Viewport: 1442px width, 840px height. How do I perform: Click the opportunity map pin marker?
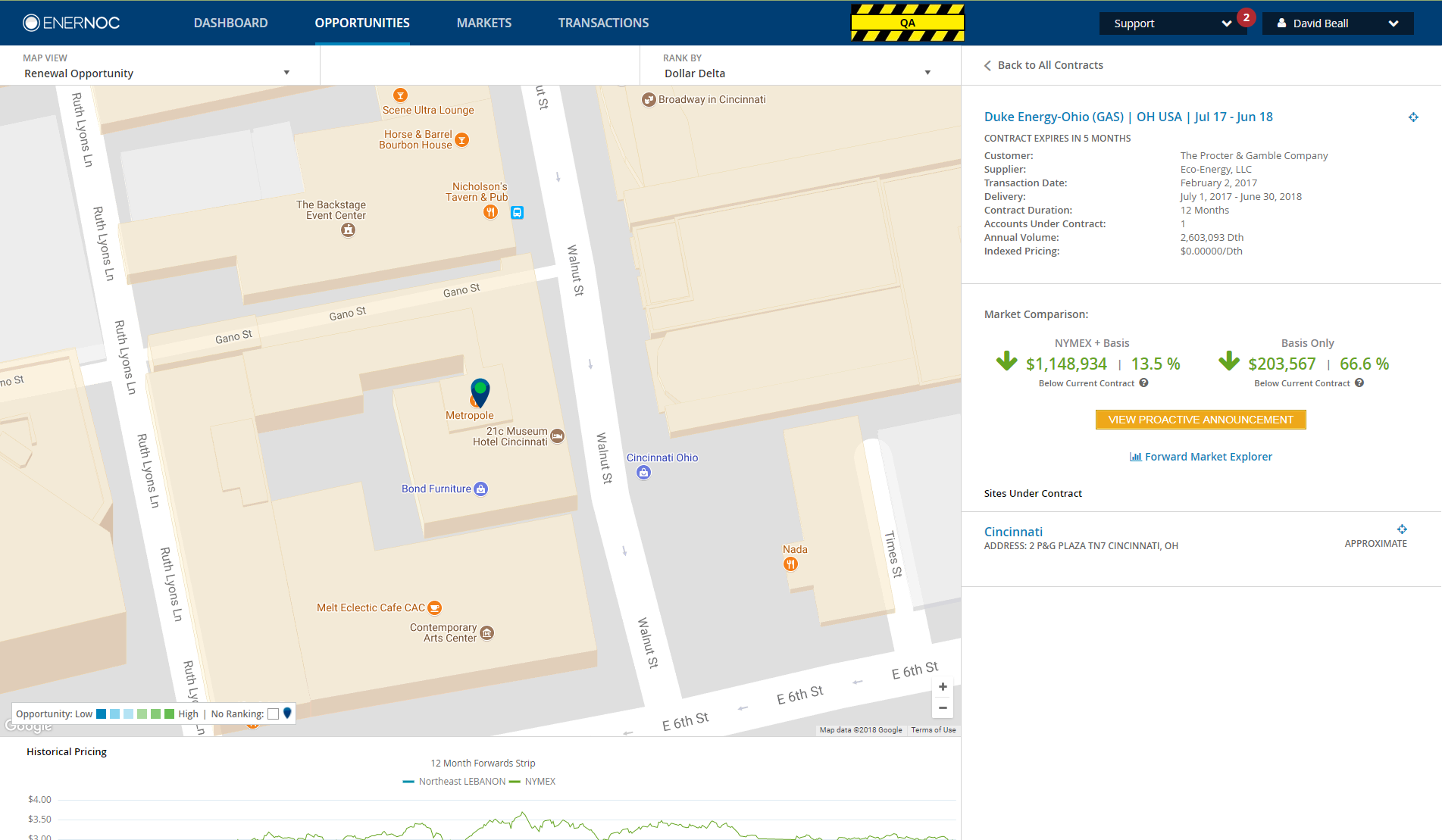pyautogui.click(x=480, y=392)
